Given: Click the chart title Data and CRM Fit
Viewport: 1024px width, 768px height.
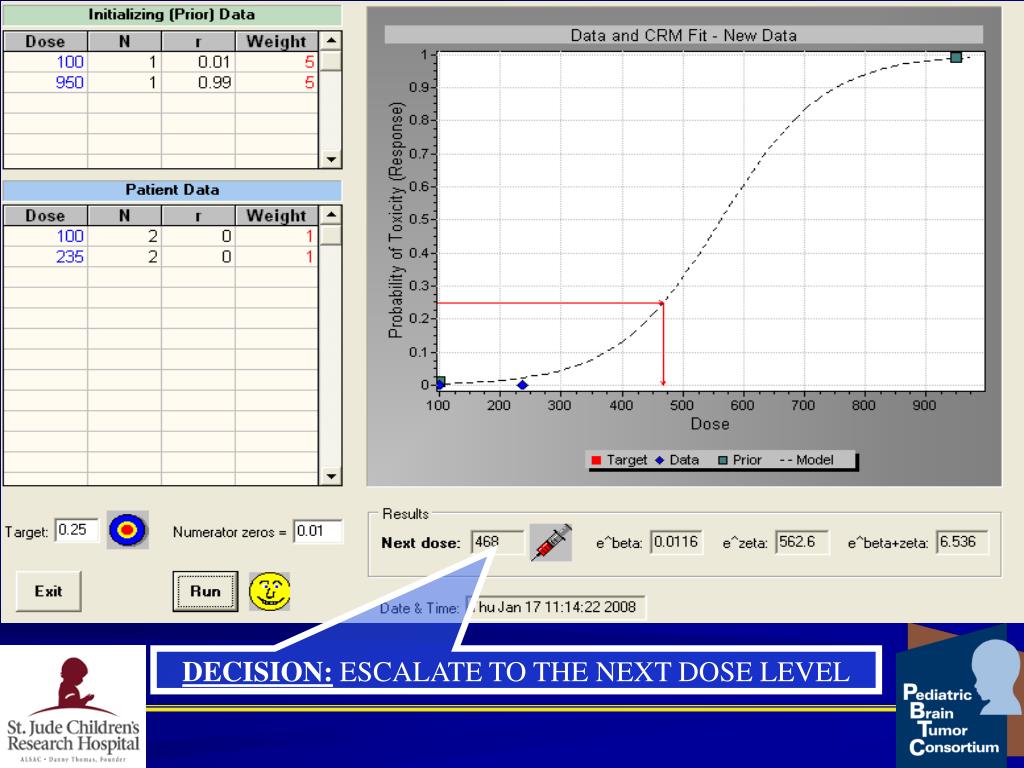Looking at the screenshot, I should pos(683,35).
